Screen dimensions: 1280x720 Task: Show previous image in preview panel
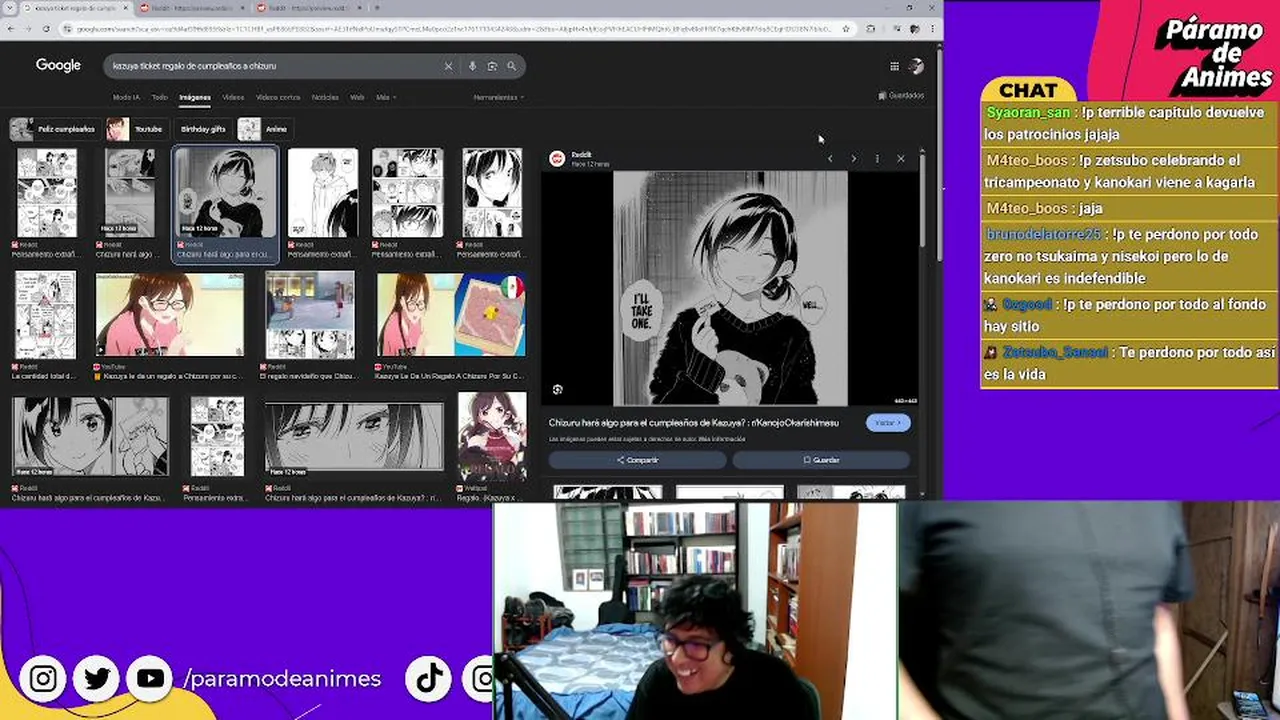pyautogui.click(x=830, y=159)
